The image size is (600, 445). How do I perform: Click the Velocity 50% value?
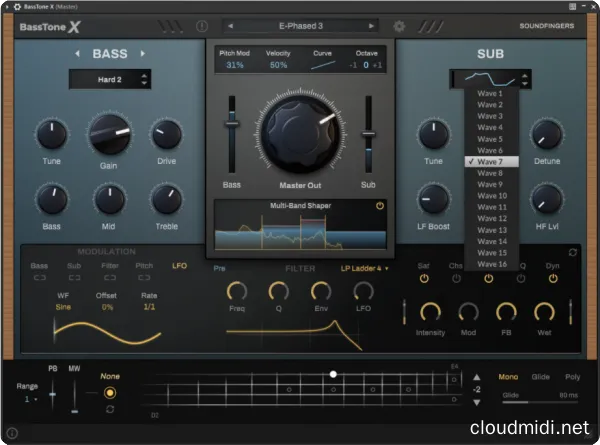click(278, 65)
